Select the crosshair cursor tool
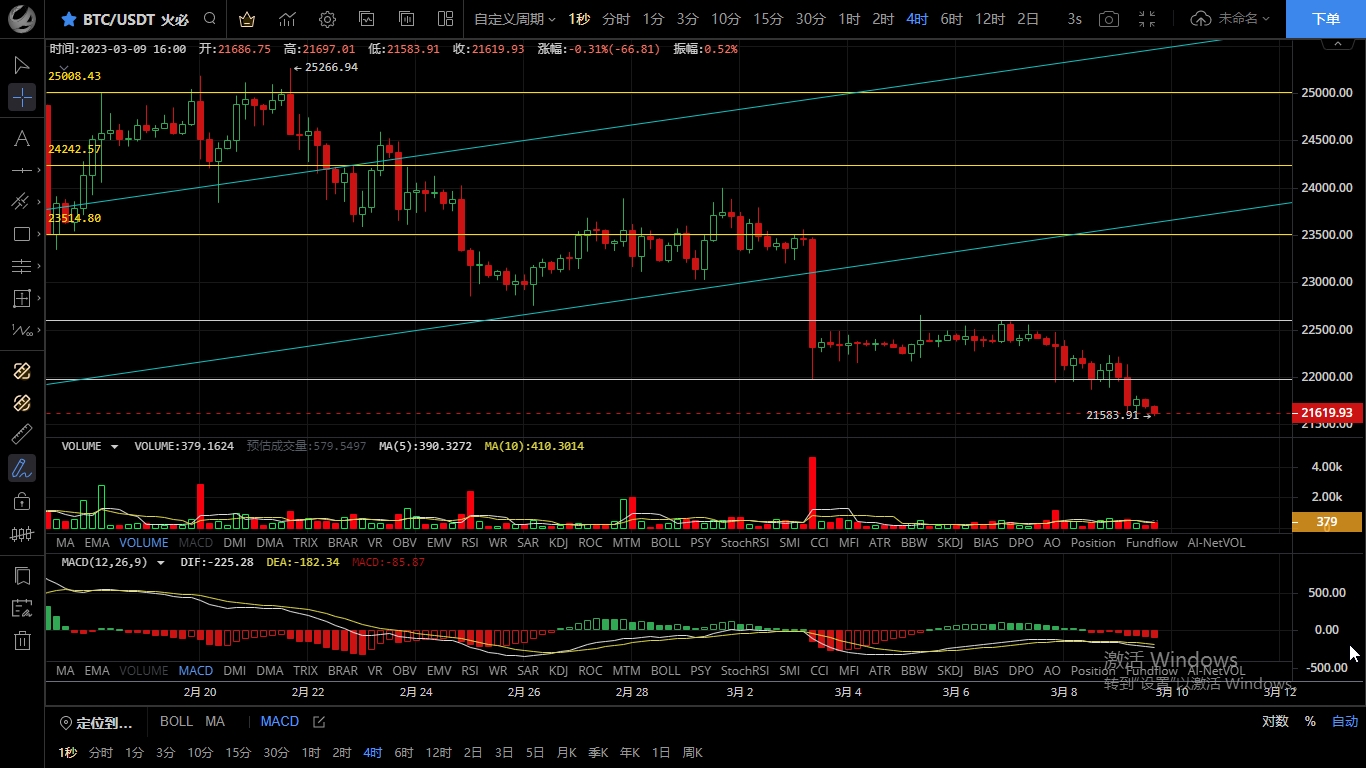Image resolution: width=1366 pixels, height=768 pixels. (x=22, y=97)
